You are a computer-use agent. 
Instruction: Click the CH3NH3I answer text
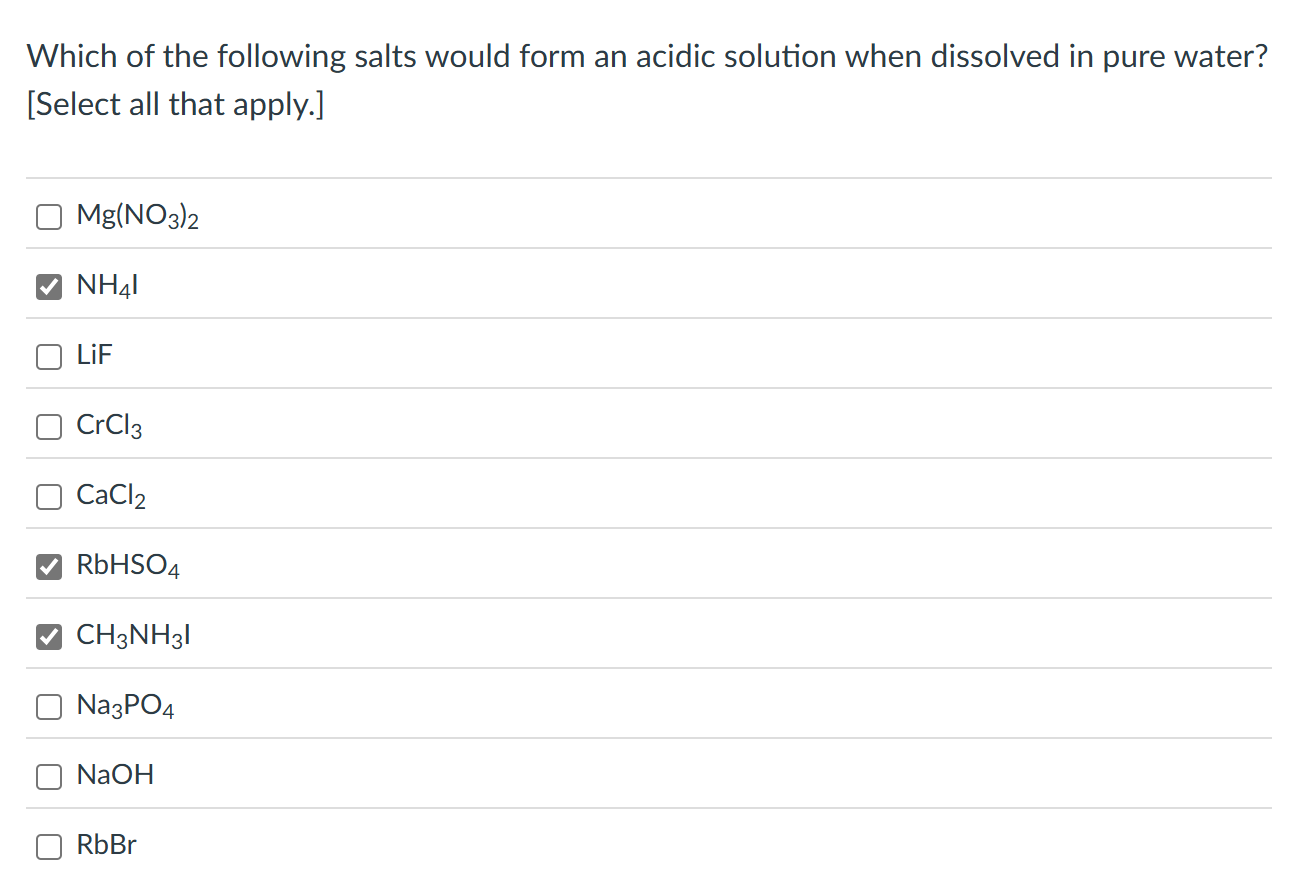131,636
